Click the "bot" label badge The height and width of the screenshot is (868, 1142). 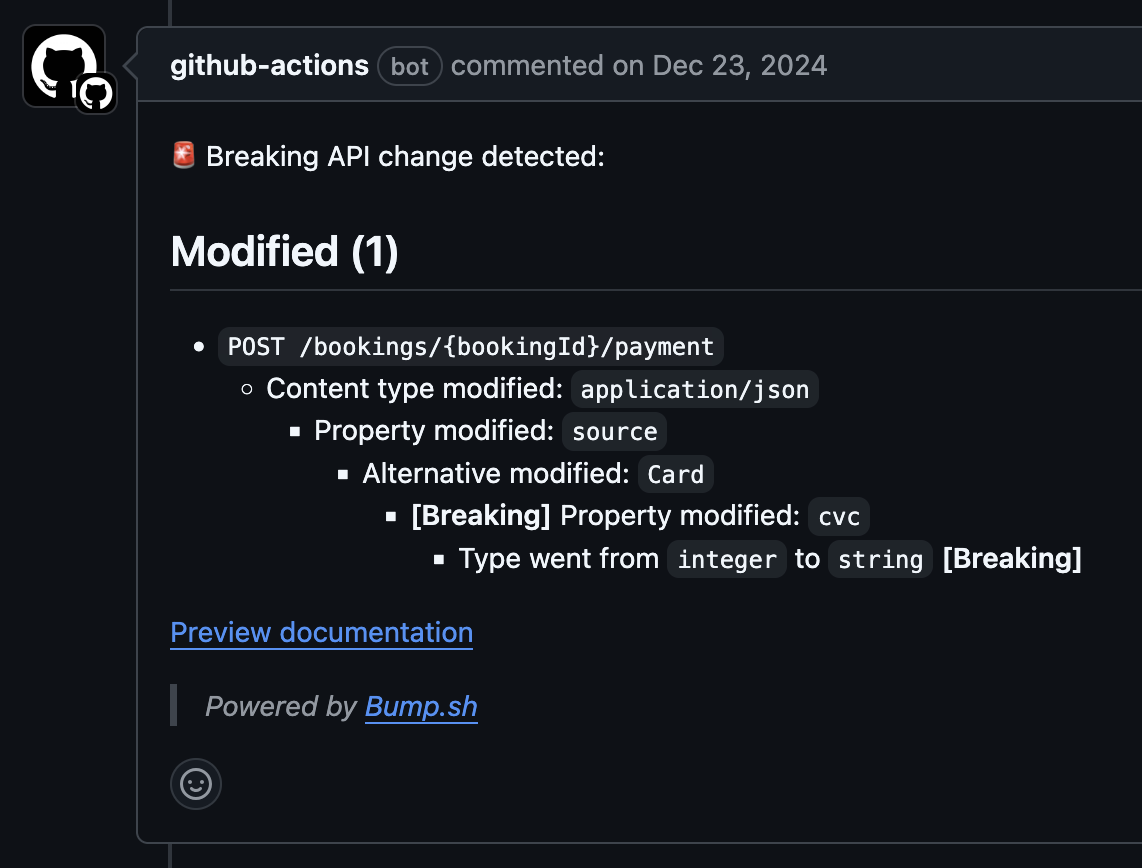410,67
